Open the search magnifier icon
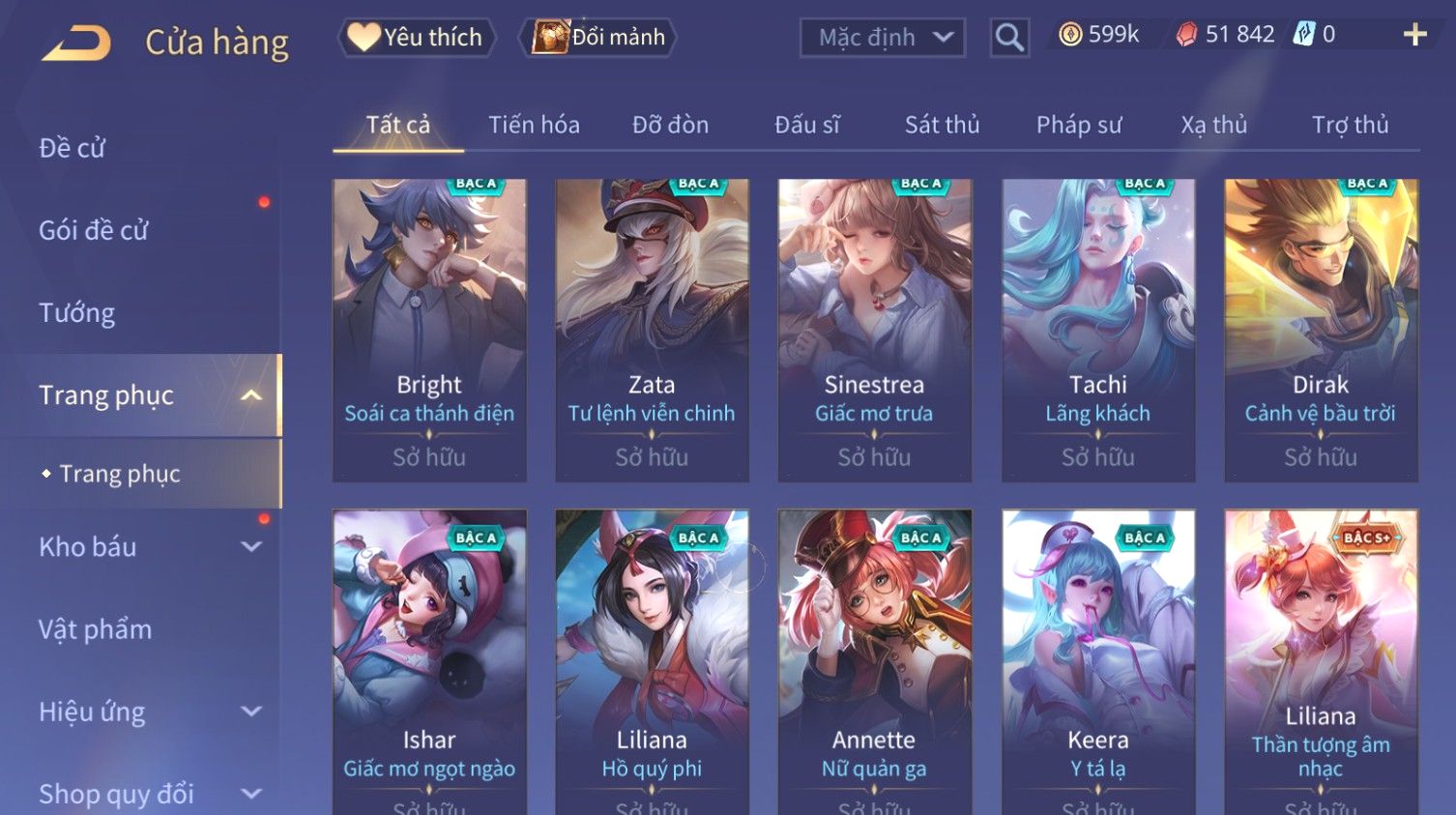This screenshot has height=815, width=1456. tap(1009, 38)
